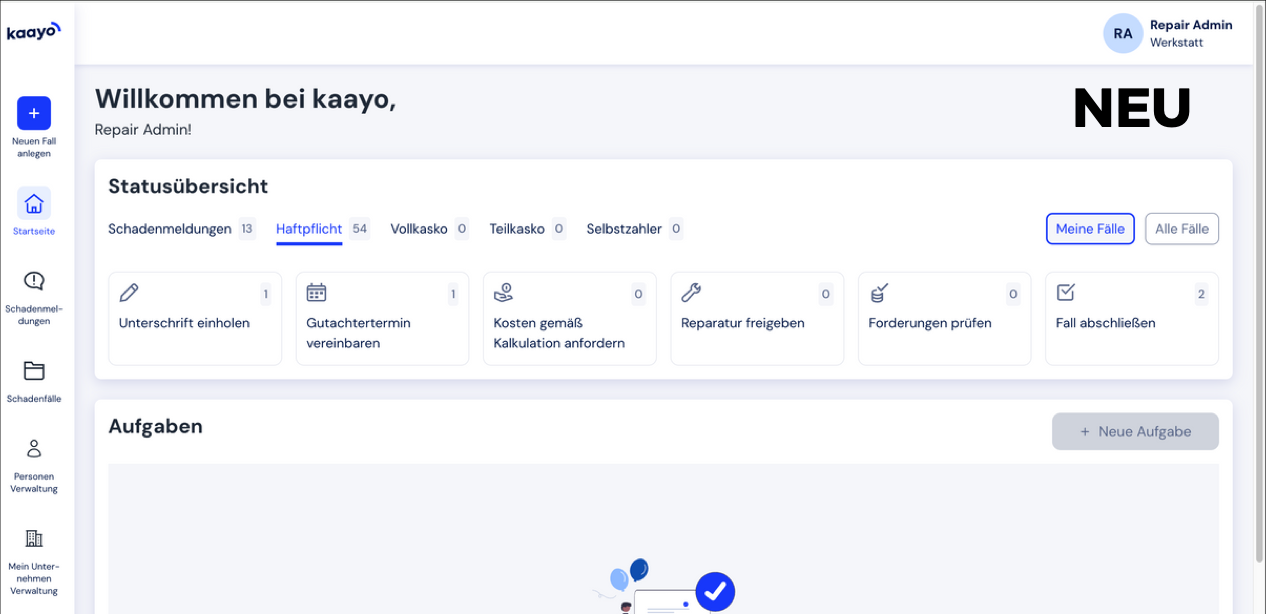Click the 13 count badge beside Schadenmeldungen
Image resolution: width=1266 pixels, height=614 pixels.
point(247,229)
